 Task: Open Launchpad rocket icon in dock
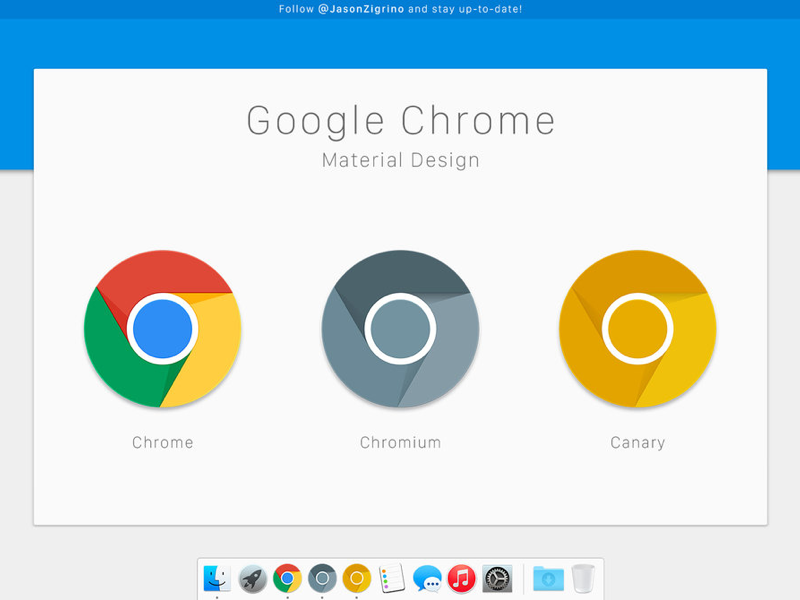[x=252, y=579]
